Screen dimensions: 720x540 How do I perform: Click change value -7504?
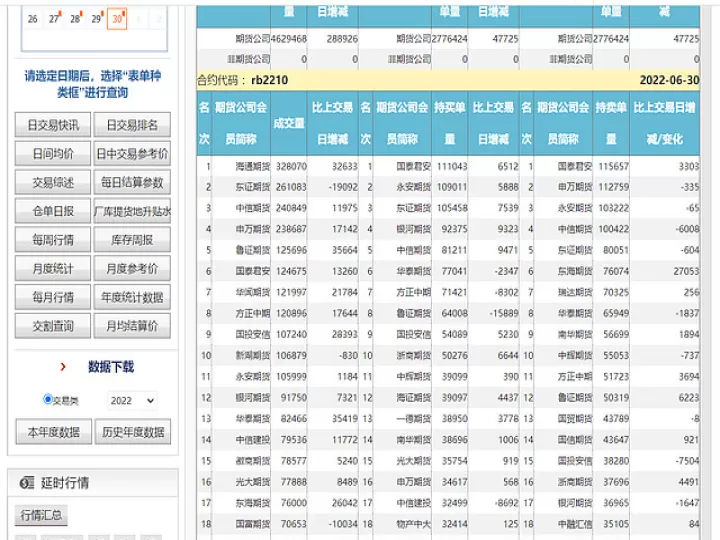coord(687,461)
